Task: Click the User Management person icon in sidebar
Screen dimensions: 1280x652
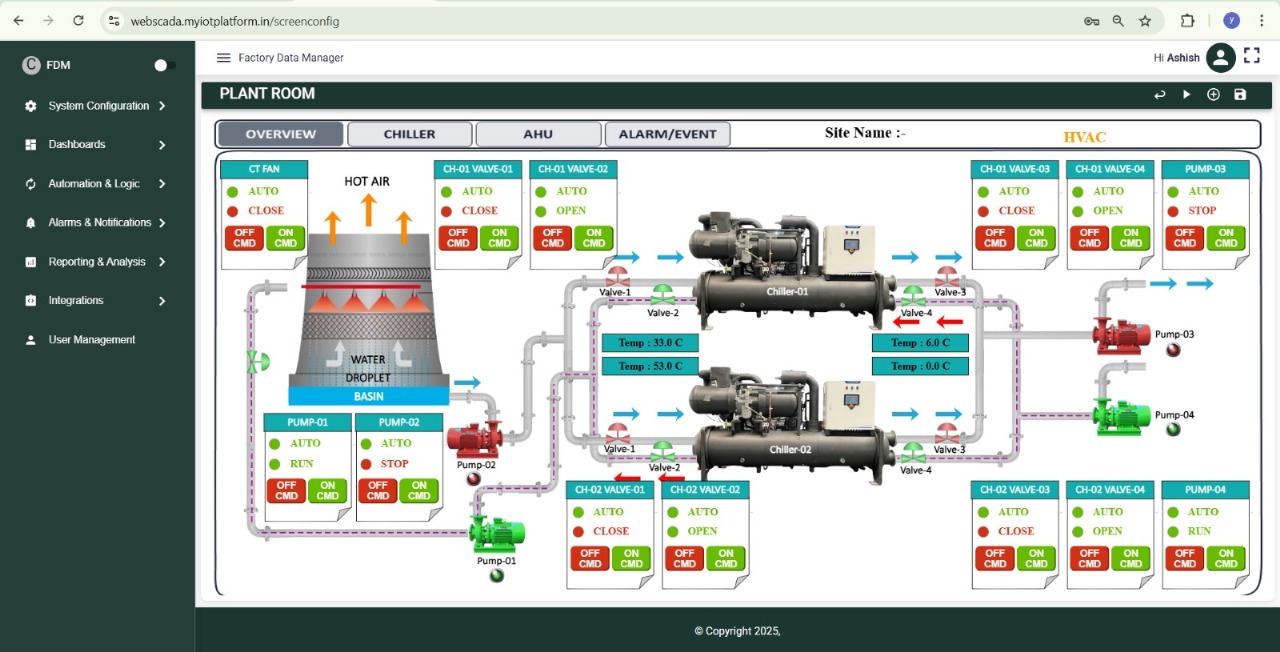Action: point(31,339)
